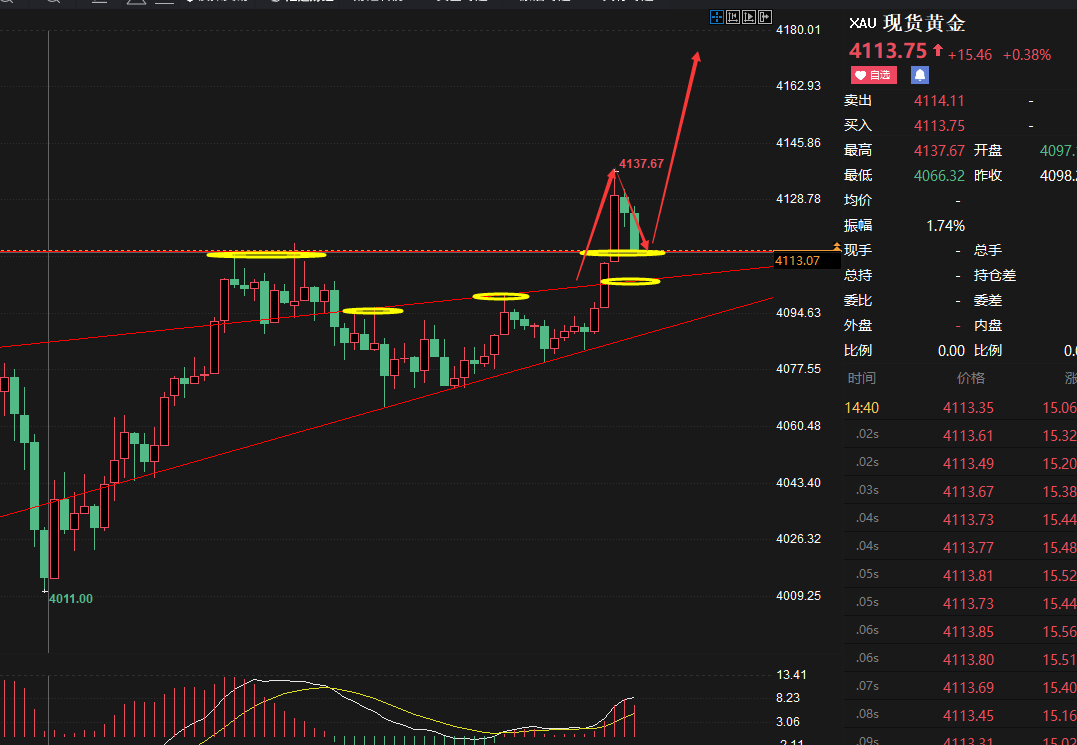Click the orange marker atop price axis

[x=837, y=245]
